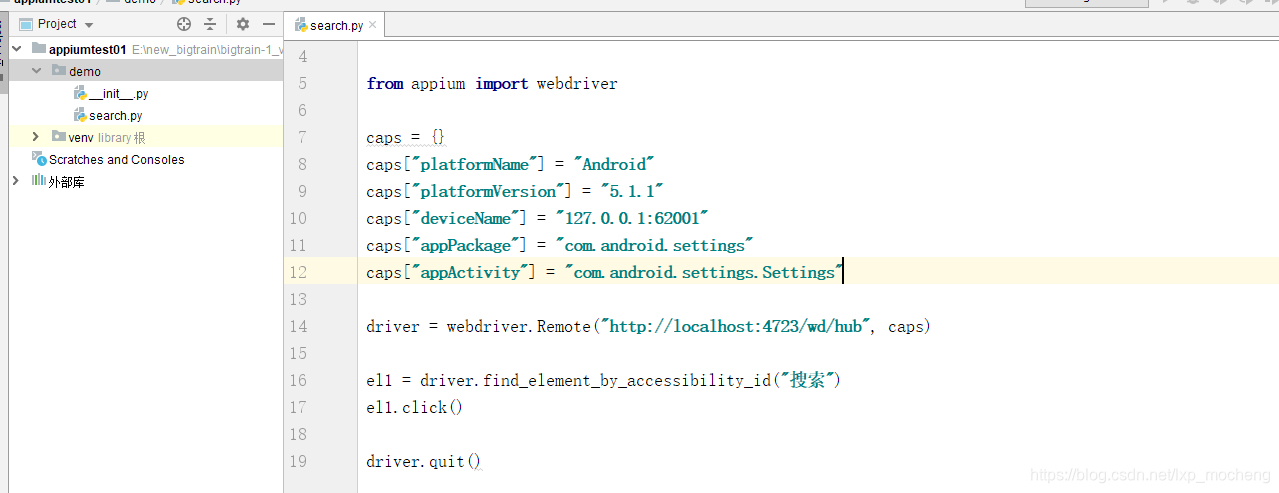Click the Scratches and Consoles icon
Image resolution: width=1279 pixels, height=493 pixels.
click(x=39, y=159)
